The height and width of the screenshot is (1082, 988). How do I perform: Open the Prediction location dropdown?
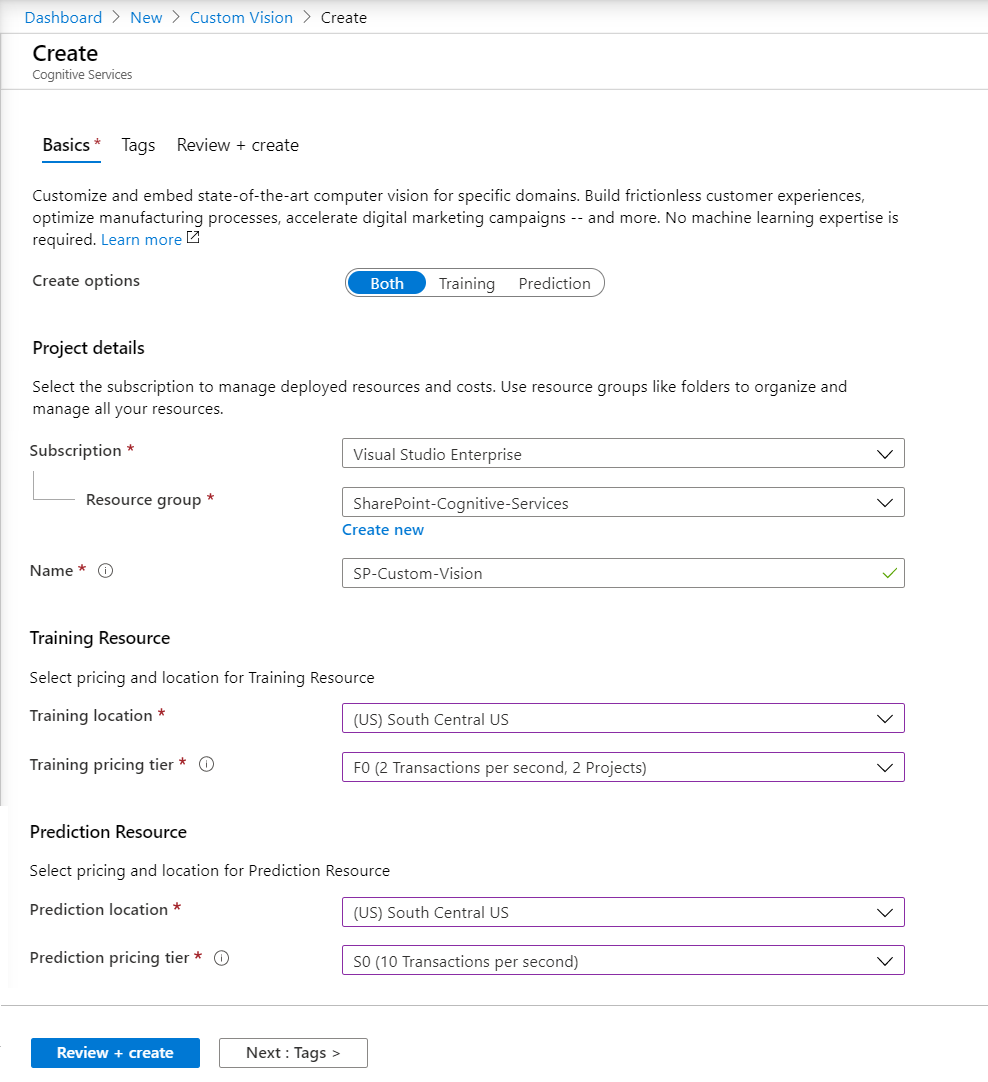pos(622,912)
